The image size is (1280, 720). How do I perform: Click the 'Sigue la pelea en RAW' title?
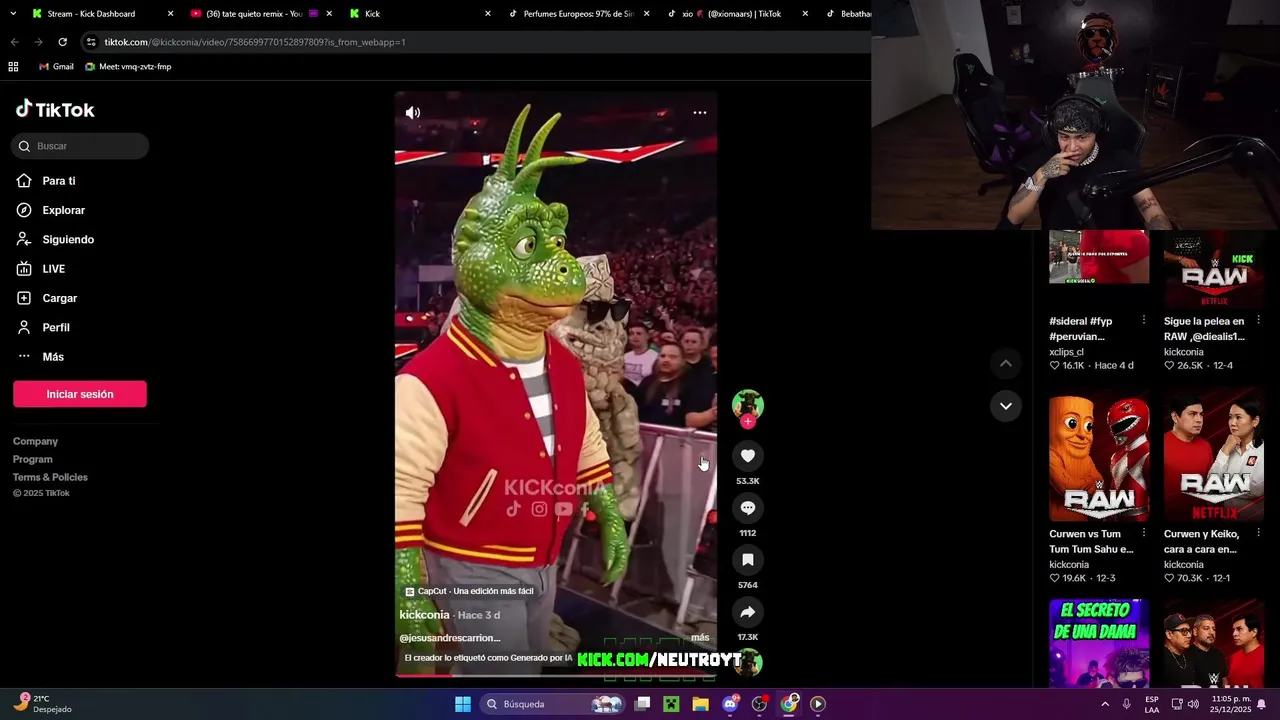(x=1204, y=329)
